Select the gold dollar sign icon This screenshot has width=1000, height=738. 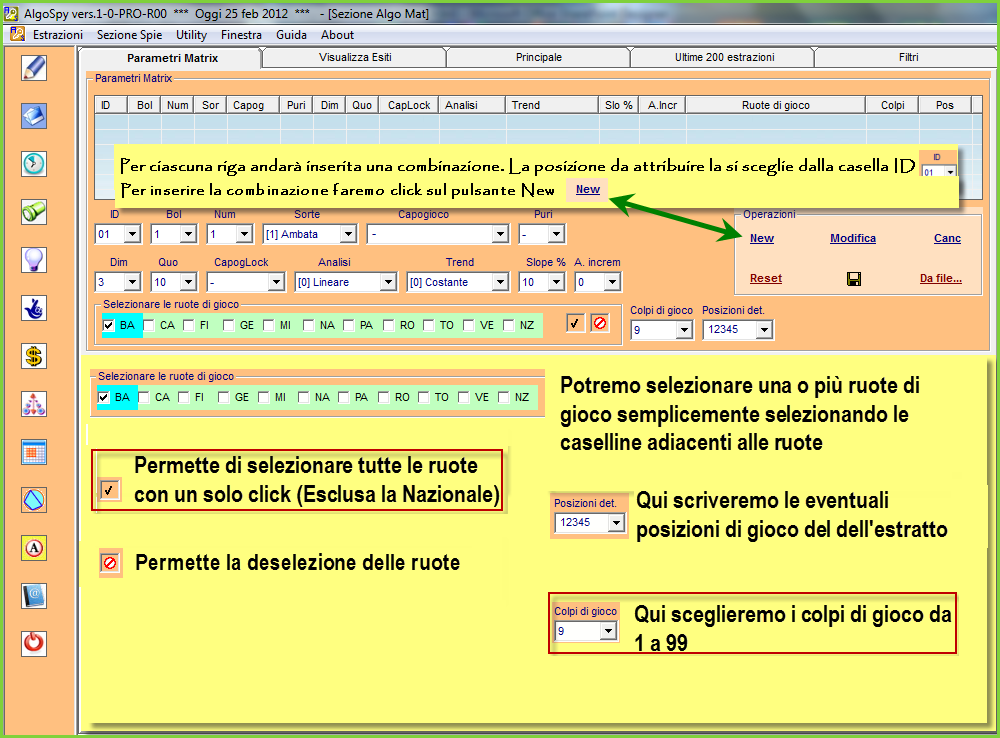pos(34,356)
